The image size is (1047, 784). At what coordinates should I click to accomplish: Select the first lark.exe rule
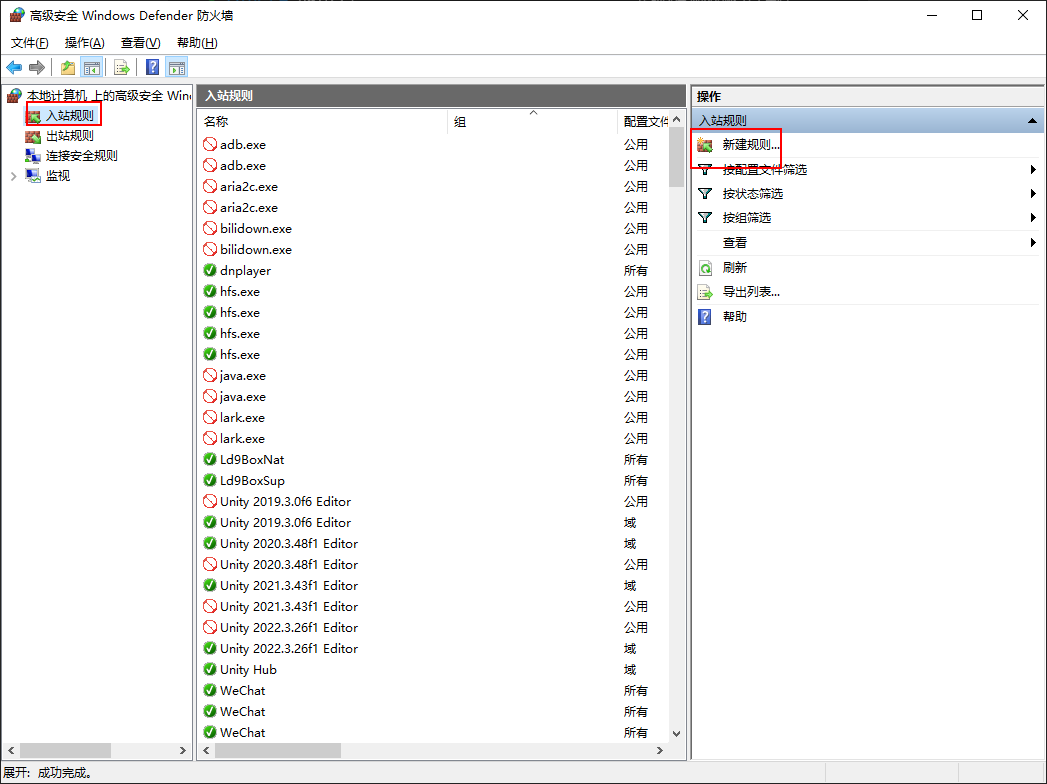(434, 417)
